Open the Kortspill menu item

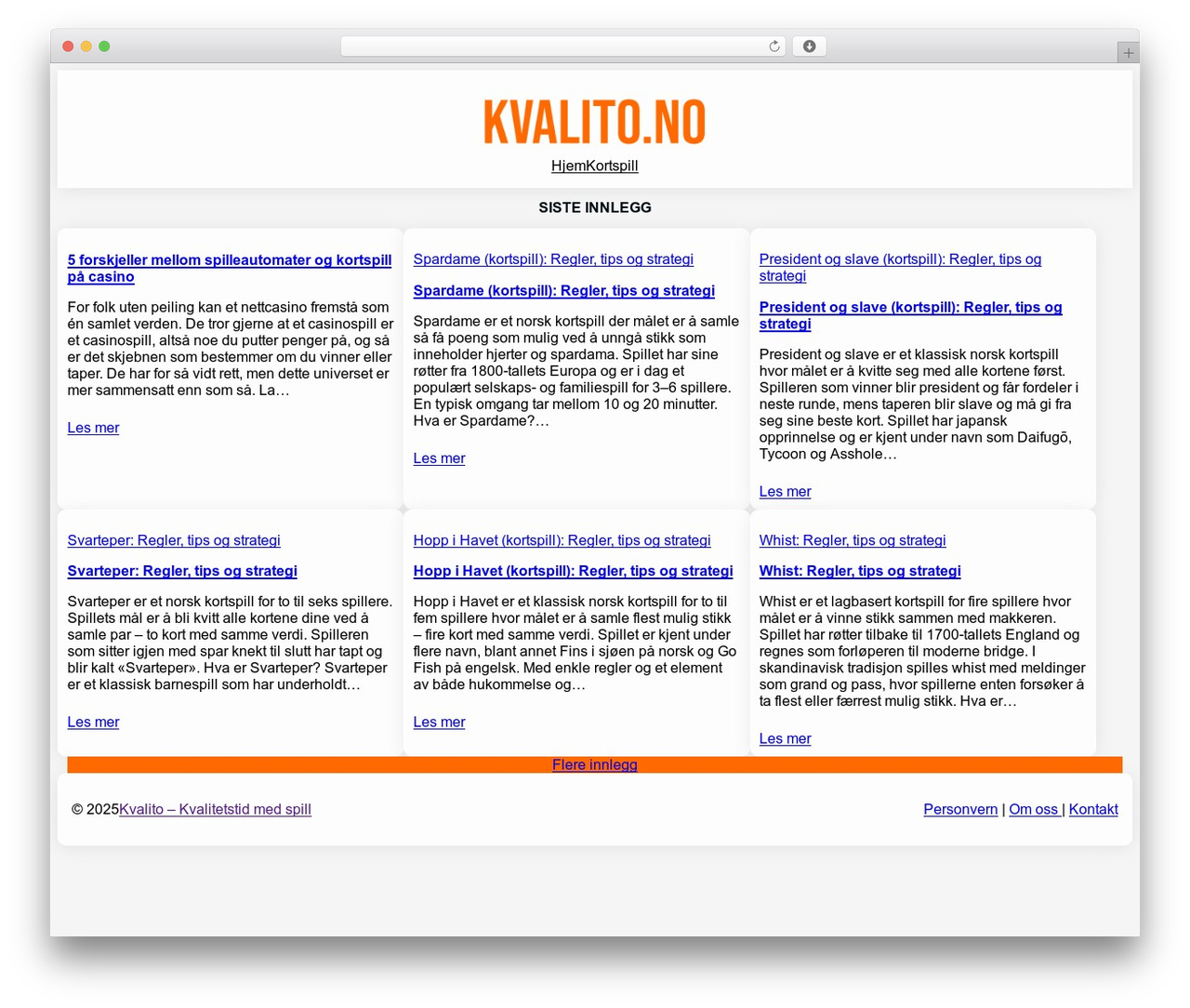pos(613,166)
